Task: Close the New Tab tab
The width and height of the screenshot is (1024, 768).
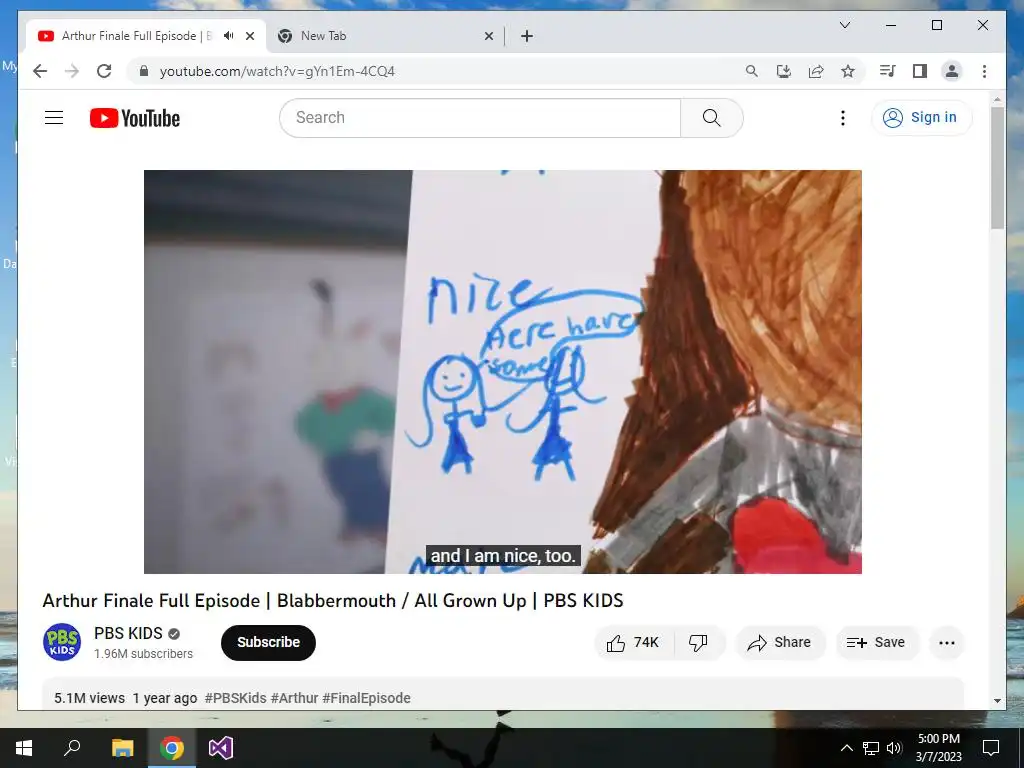Action: click(489, 36)
